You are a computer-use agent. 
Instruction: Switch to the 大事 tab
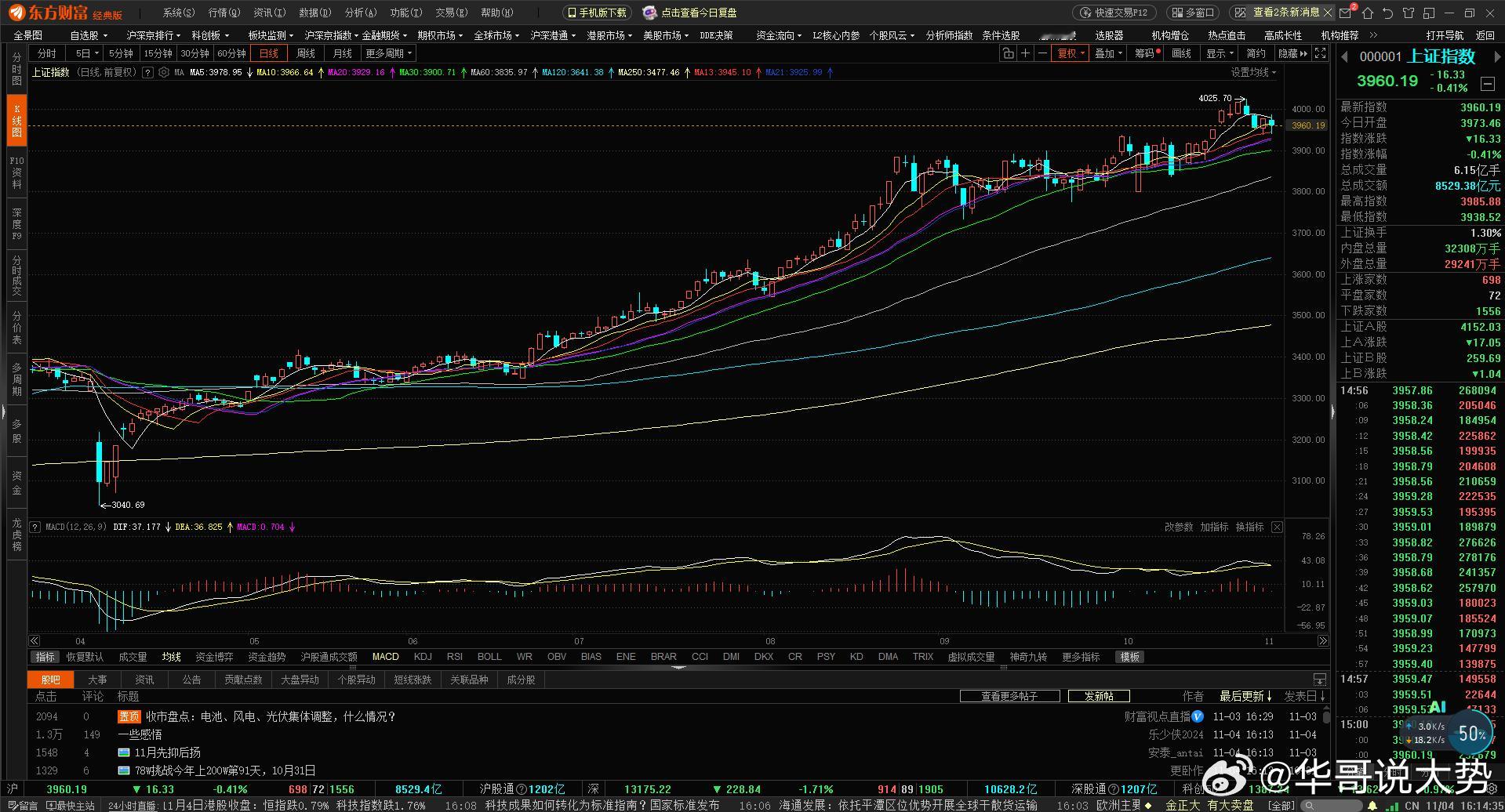coord(97,680)
